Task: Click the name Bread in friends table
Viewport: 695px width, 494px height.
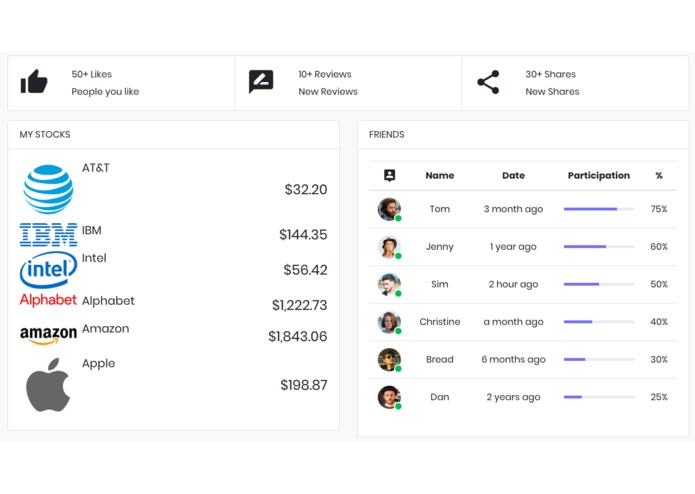Action: (440, 360)
